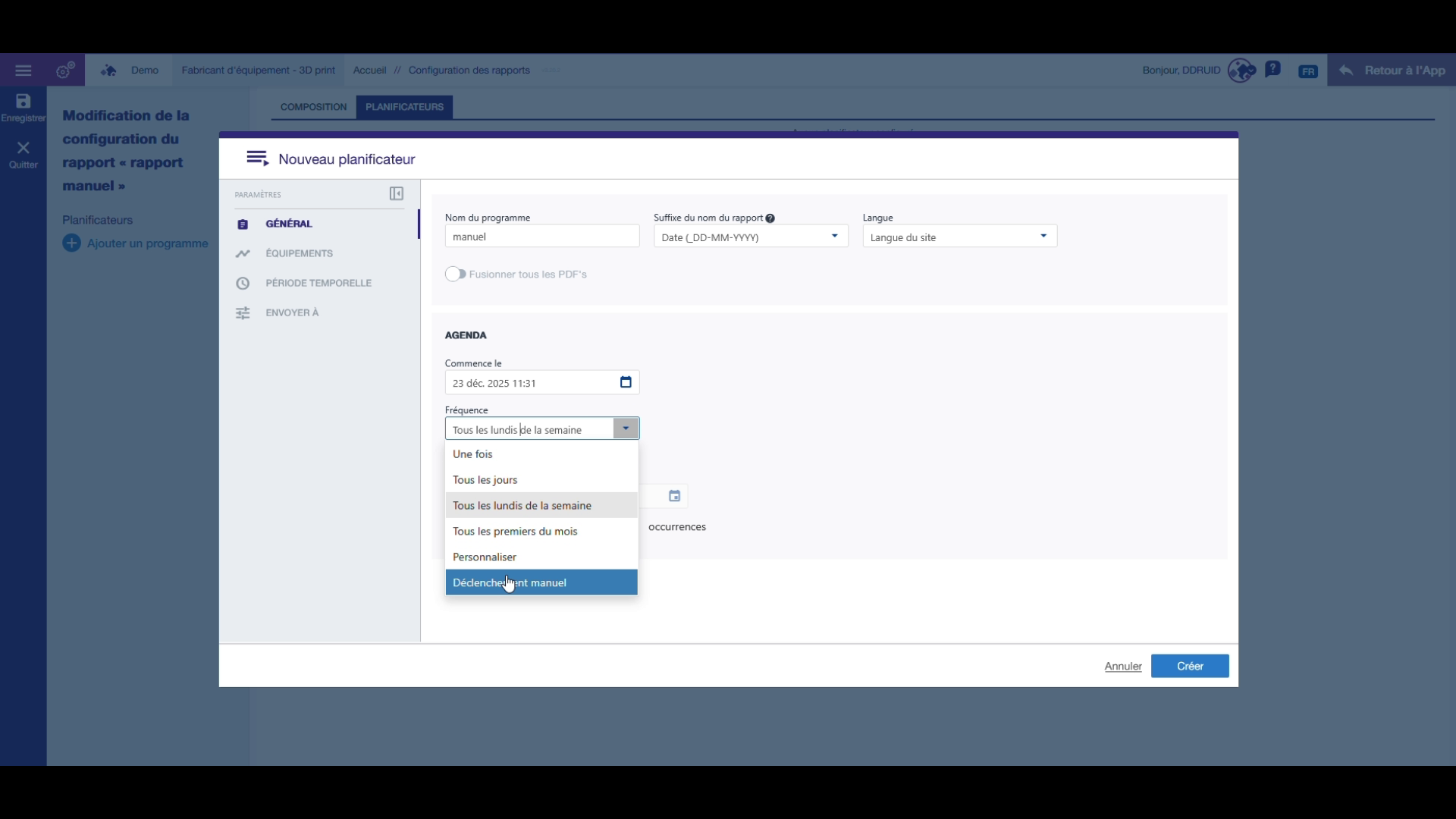Click the Général clipboard icon
The height and width of the screenshot is (819, 1456).
pyautogui.click(x=243, y=224)
